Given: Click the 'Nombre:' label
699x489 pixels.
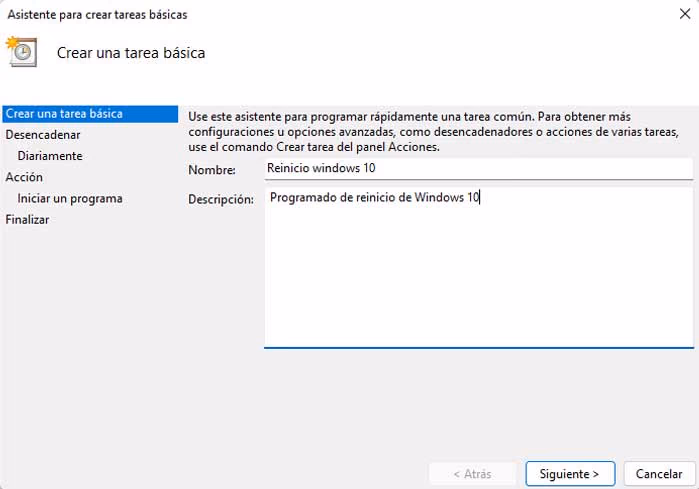Looking at the screenshot, I should [x=212, y=170].
